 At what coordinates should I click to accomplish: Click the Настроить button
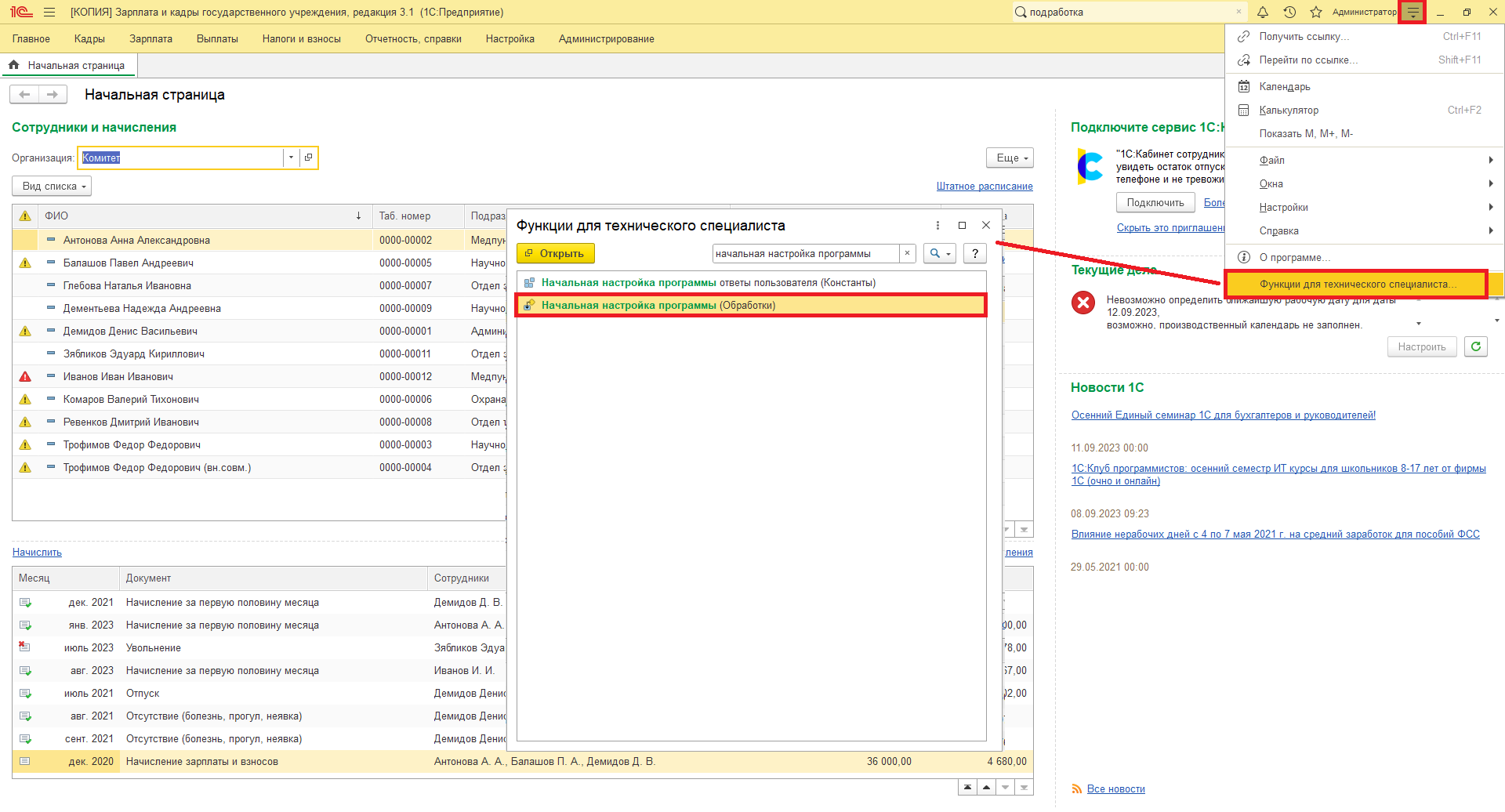[x=1422, y=346]
